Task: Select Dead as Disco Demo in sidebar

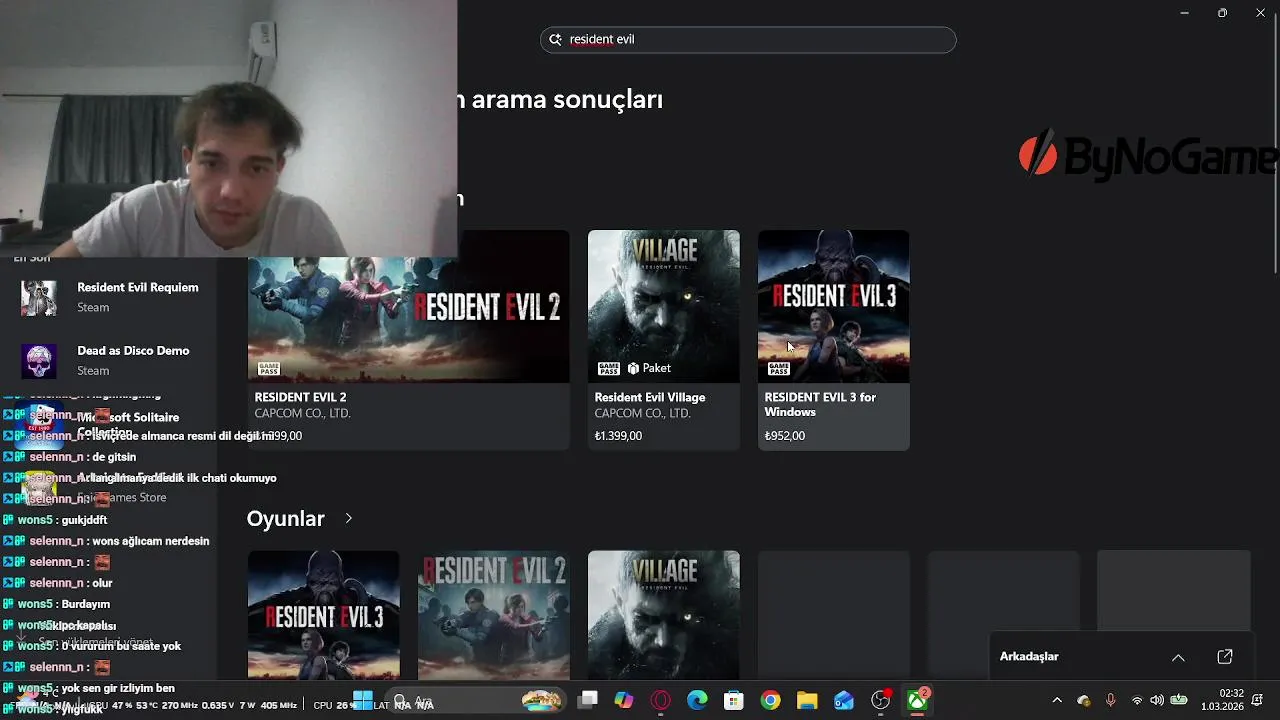Action: coord(110,360)
